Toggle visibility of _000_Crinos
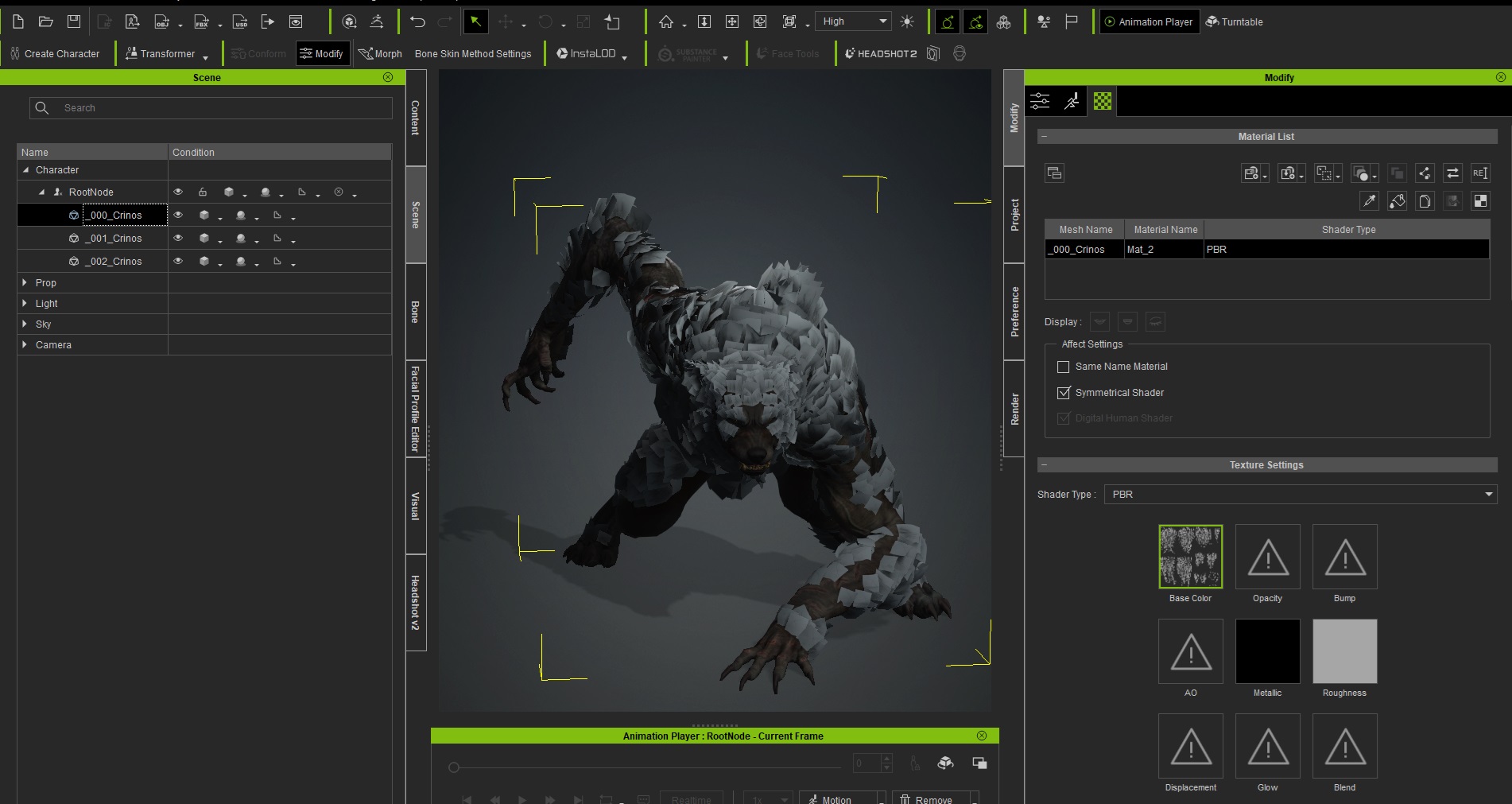Screen dimensions: 1512x804 click(x=178, y=215)
